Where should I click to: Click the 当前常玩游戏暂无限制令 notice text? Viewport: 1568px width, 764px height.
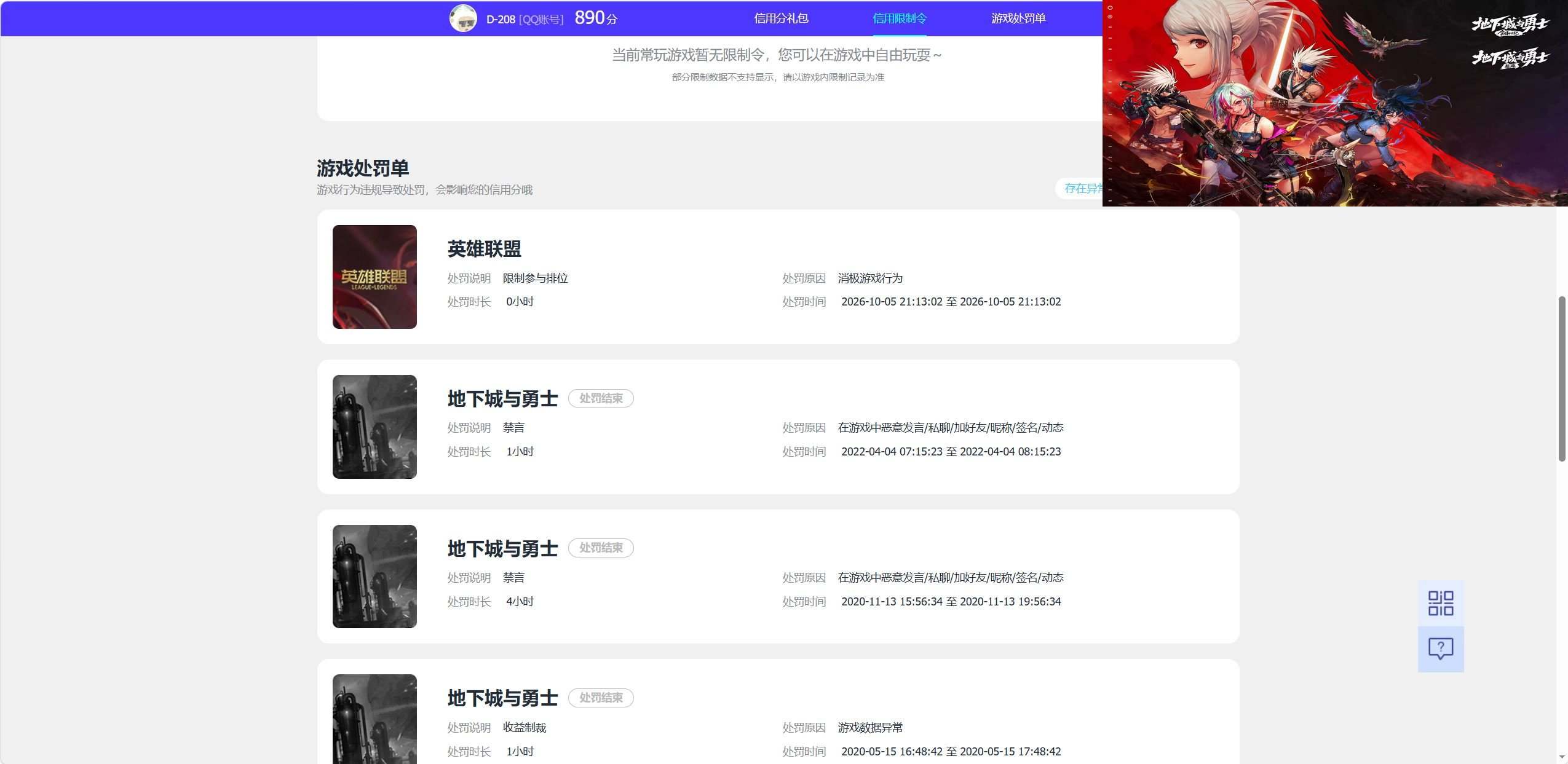tap(777, 55)
